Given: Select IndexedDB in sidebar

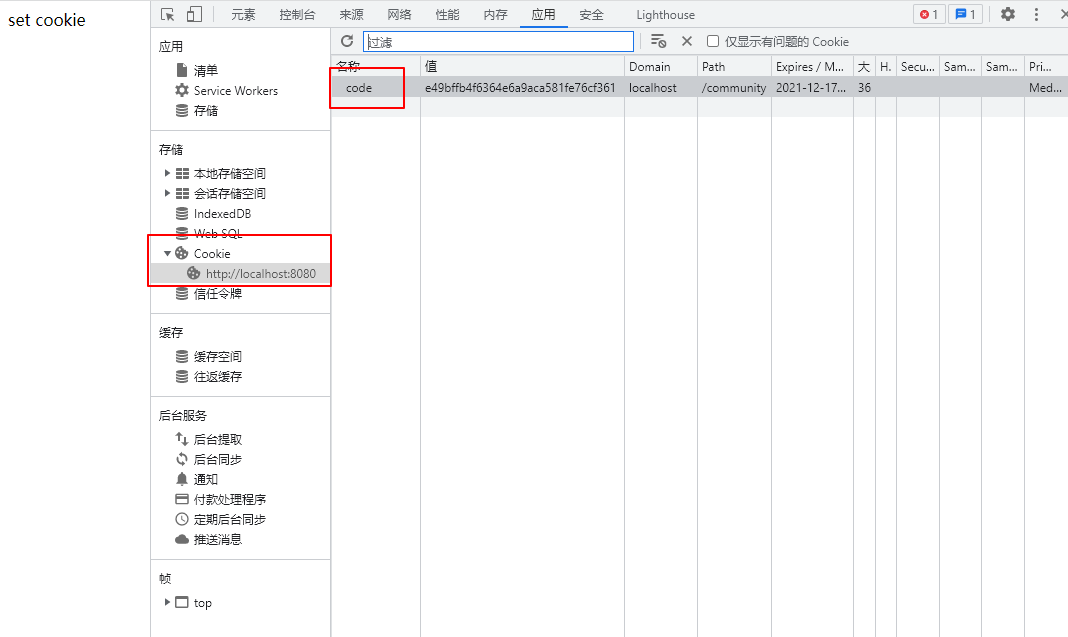Looking at the screenshot, I should point(222,213).
